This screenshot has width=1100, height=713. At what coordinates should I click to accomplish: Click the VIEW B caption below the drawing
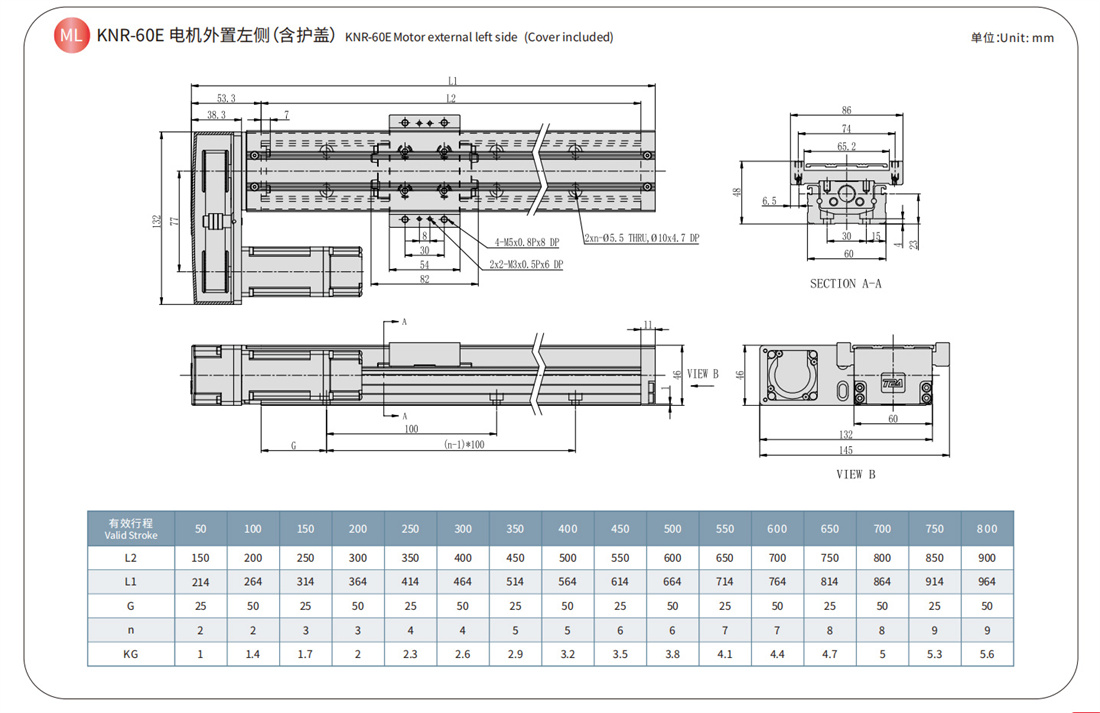855,474
